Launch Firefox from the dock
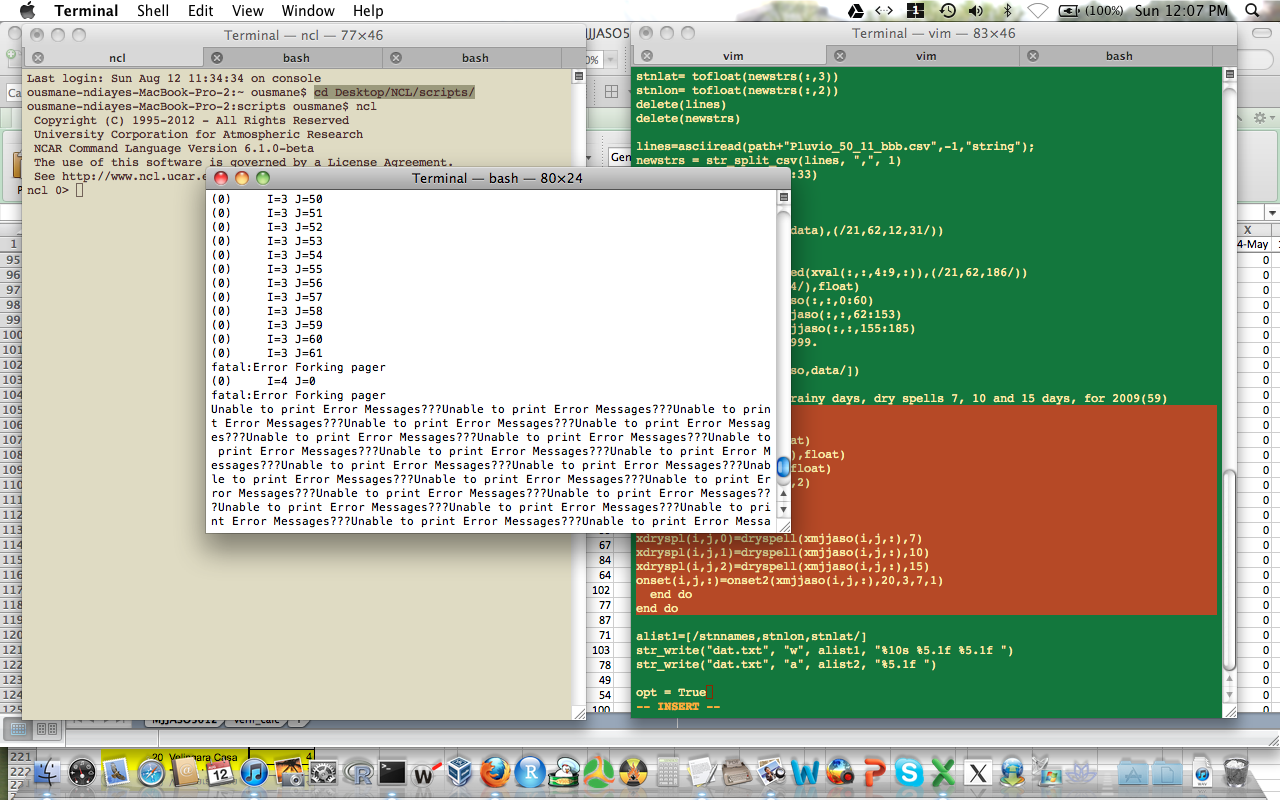 pos(495,773)
